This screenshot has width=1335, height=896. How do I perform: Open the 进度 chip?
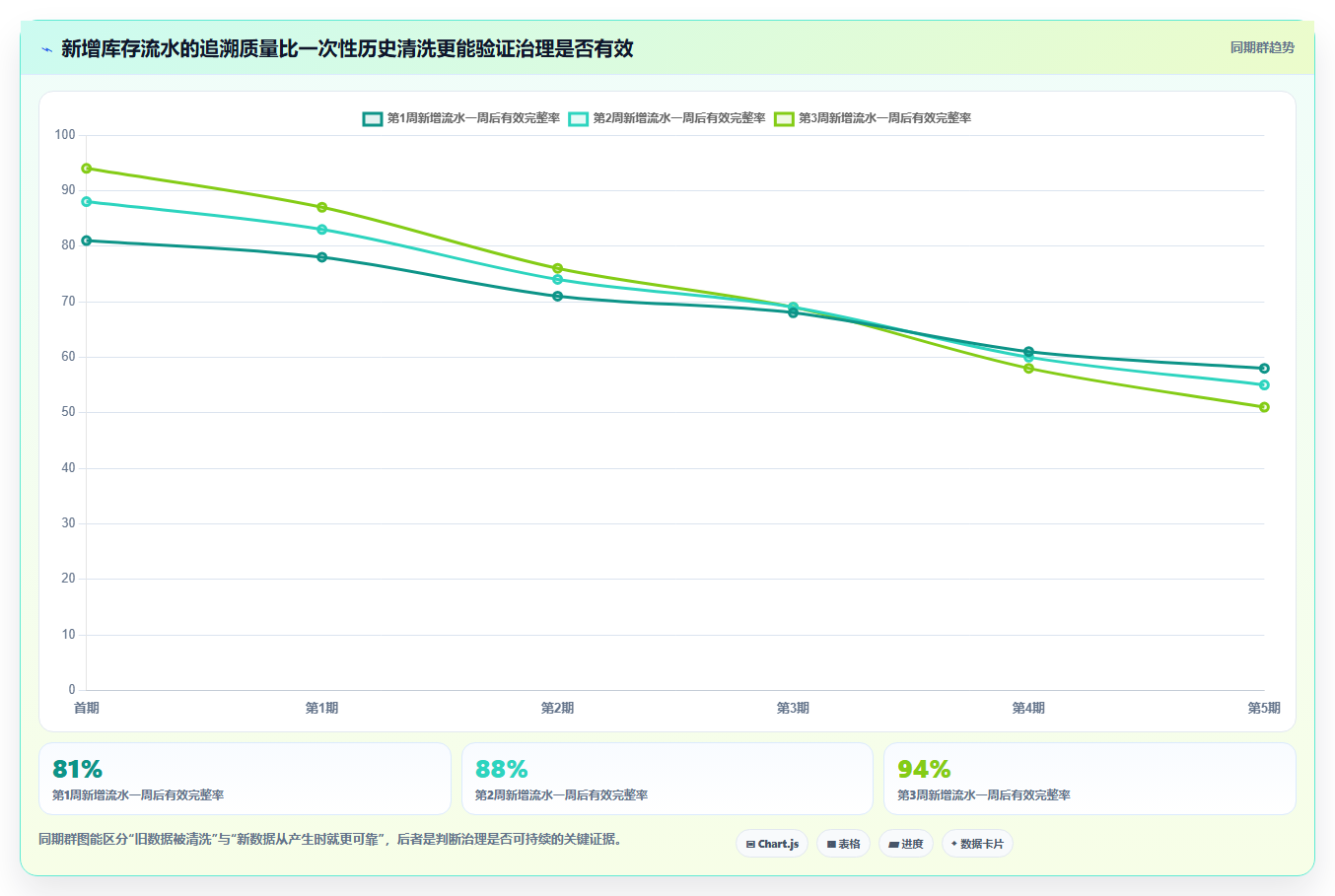point(906,844)
